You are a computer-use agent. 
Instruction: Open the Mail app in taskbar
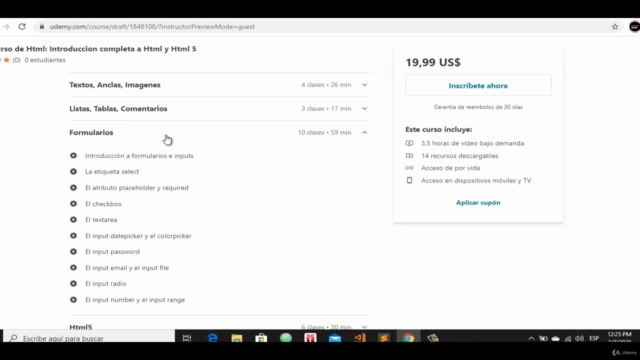point(335,338)
